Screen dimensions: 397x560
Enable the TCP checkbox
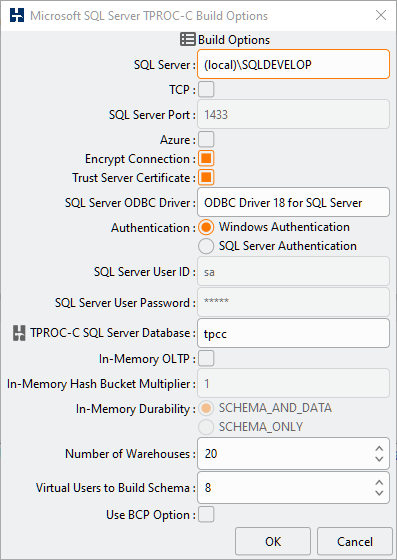(206, 90)
